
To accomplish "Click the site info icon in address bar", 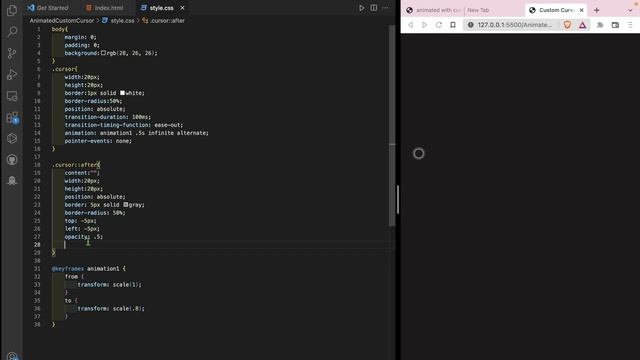I will (x=471, y=25).
